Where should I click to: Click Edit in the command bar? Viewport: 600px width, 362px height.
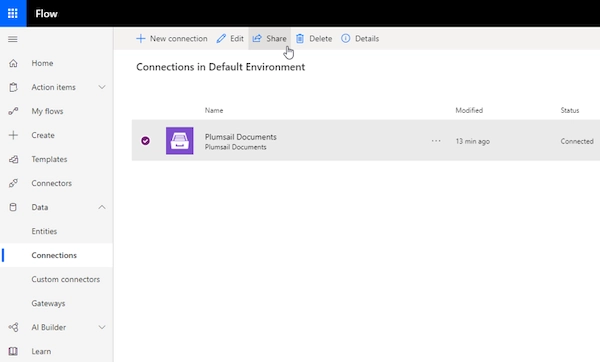coord(230,39)
